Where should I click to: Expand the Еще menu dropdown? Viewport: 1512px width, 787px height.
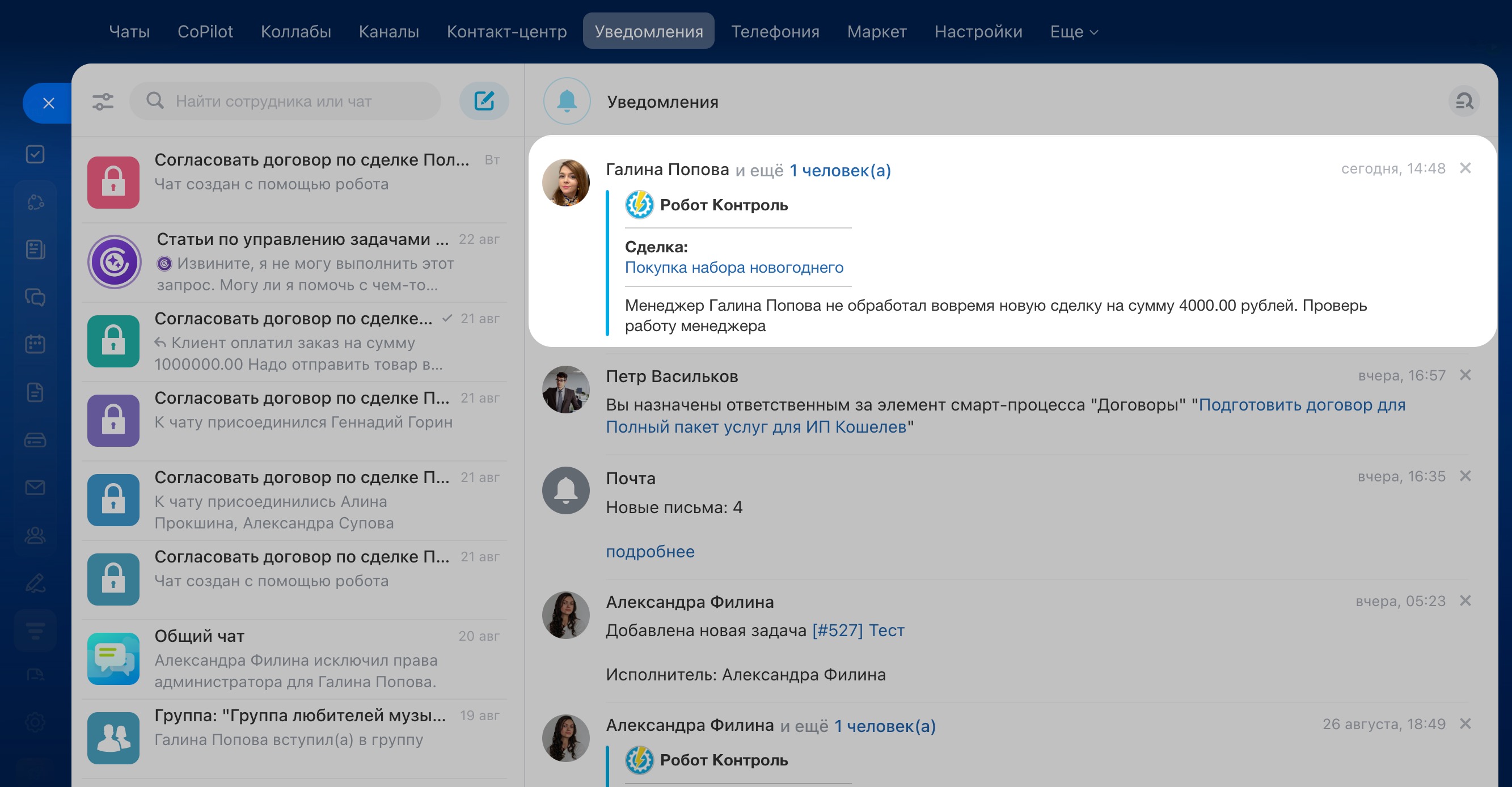(x=1074, y=31)
